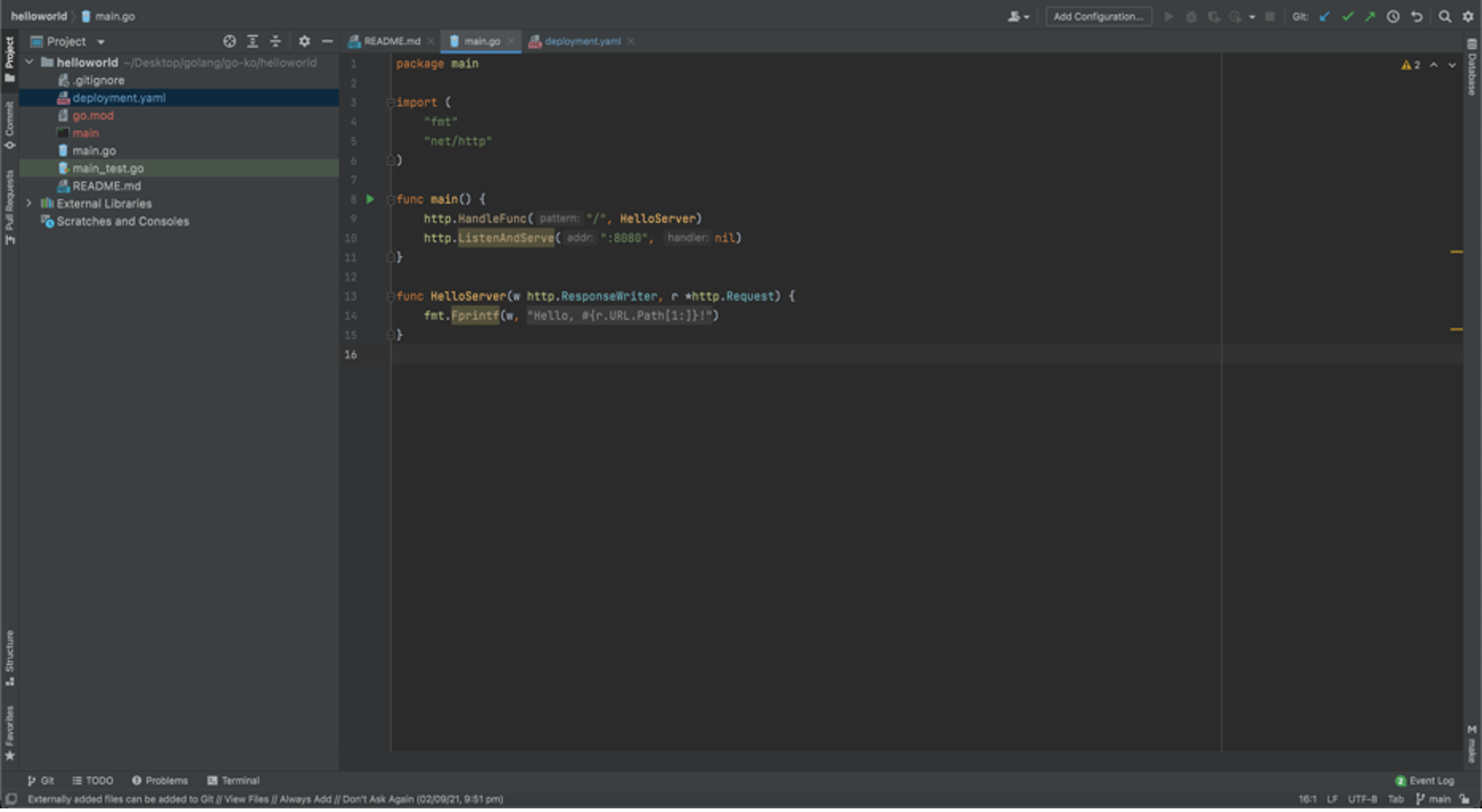1482x812 pixels.
Task: Collapse all in Project panel
Action: pyautogui.click(x=276, y=41)
